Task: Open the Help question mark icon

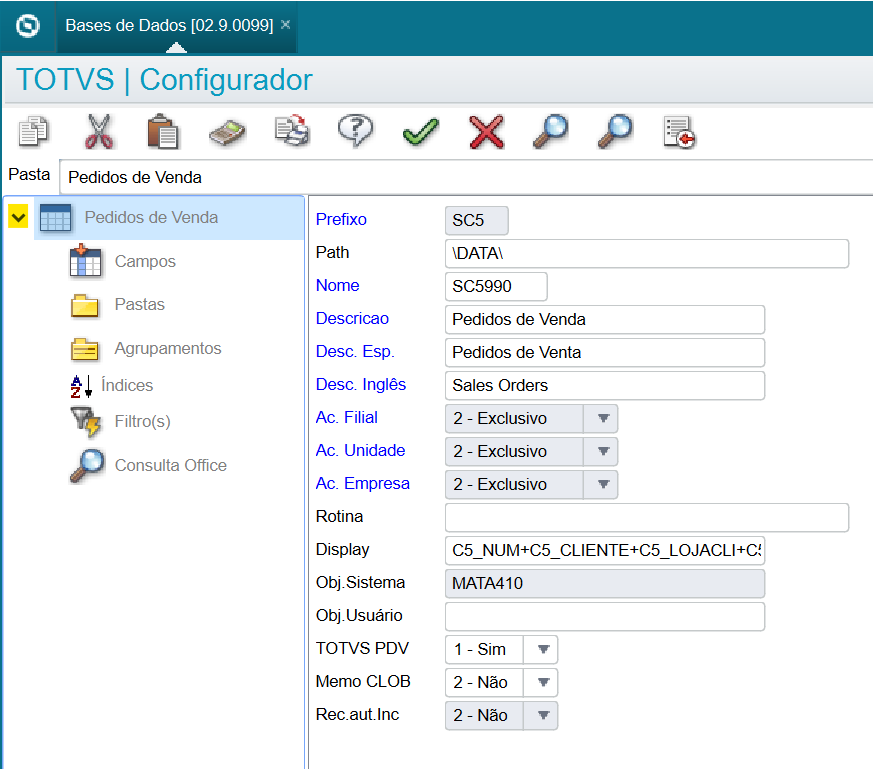Action: (356, 131)
